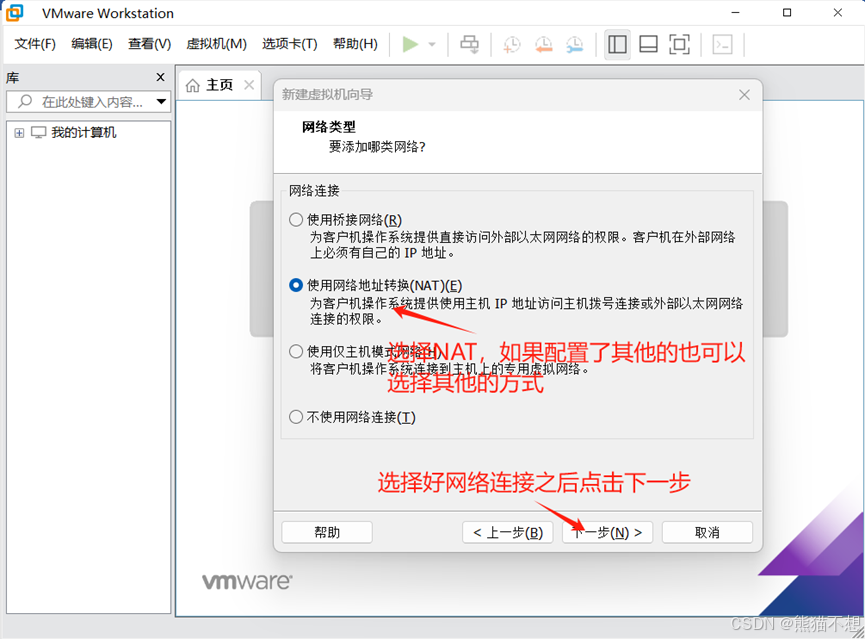Expand the 我的计算机 tree node
The image size is (865, 639).
(x=20, y=132)
